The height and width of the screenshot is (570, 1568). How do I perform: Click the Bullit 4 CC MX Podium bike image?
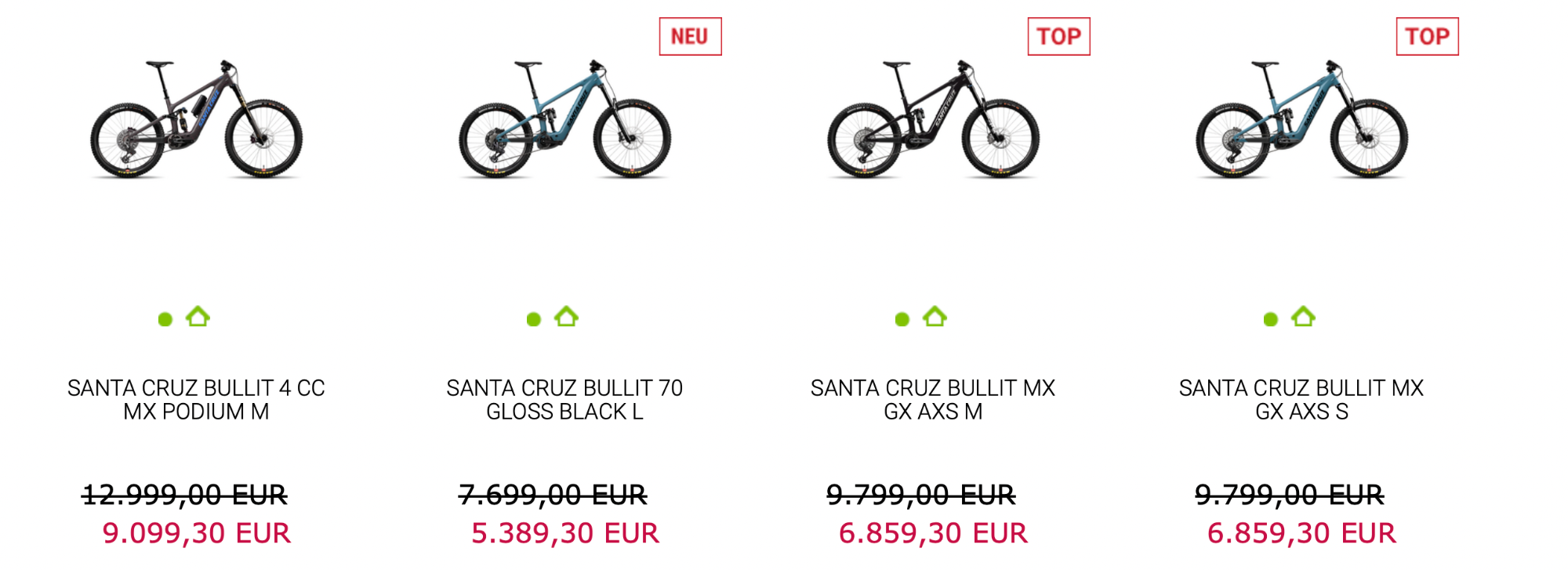point(196,119)
